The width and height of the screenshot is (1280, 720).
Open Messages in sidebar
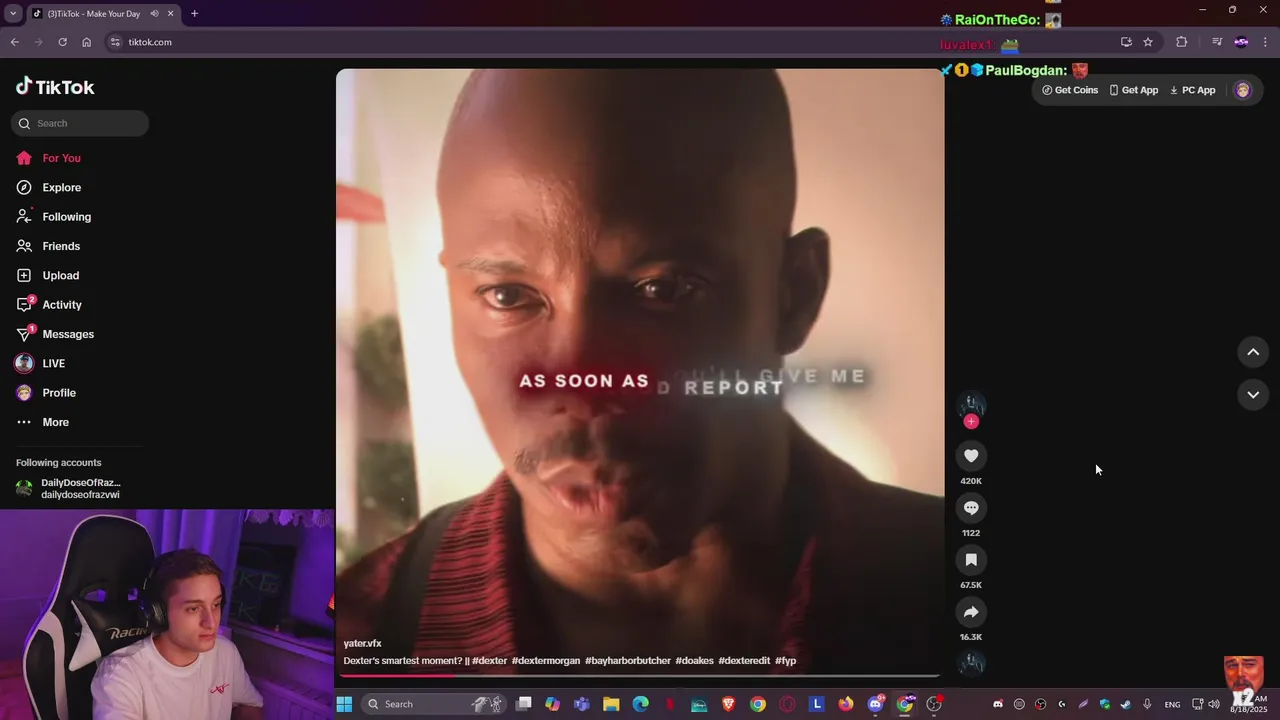pyautogui.click(x=55, y=334)
